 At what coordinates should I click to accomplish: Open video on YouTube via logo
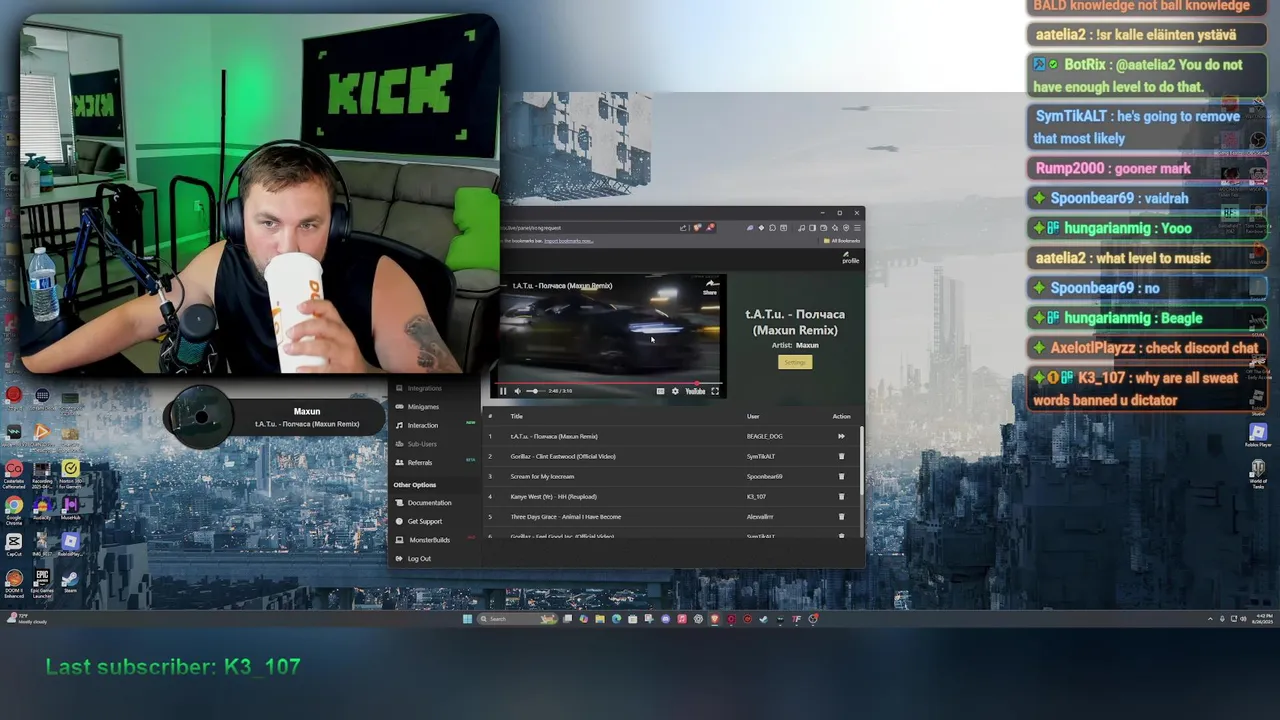pyautogui.click(x=695, y=391)
